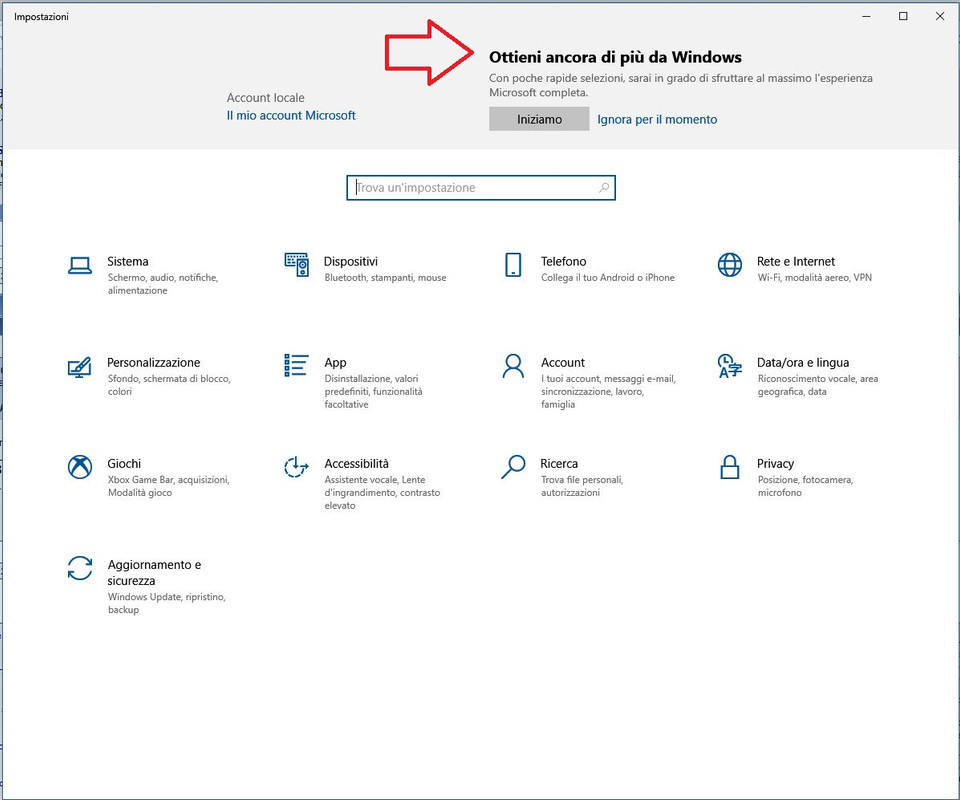Click 'Windows Update, ripristino, backup' description
960x800 pixels.
click(x=167, y=603)
